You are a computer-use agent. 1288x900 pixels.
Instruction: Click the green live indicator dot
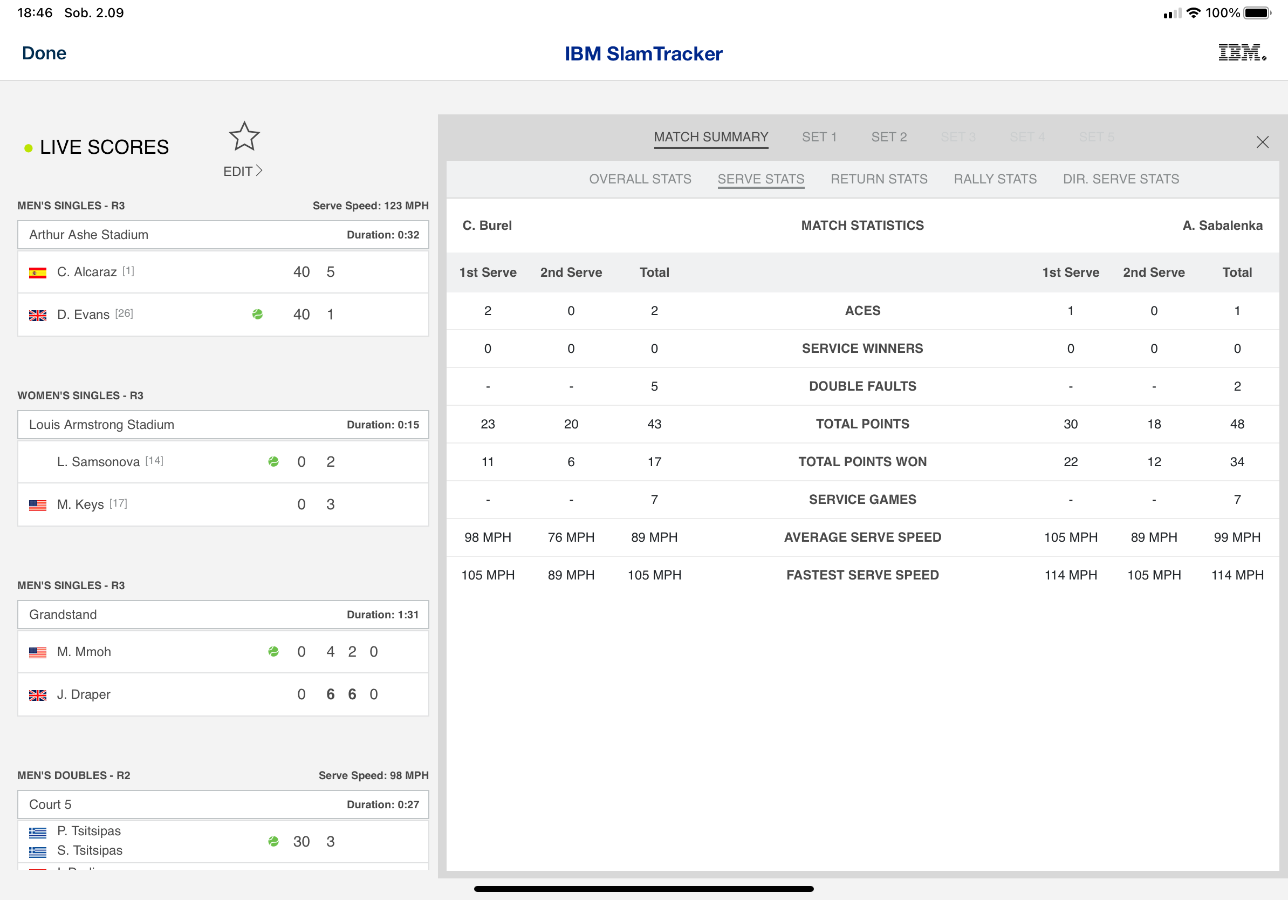tap(29, 148)
